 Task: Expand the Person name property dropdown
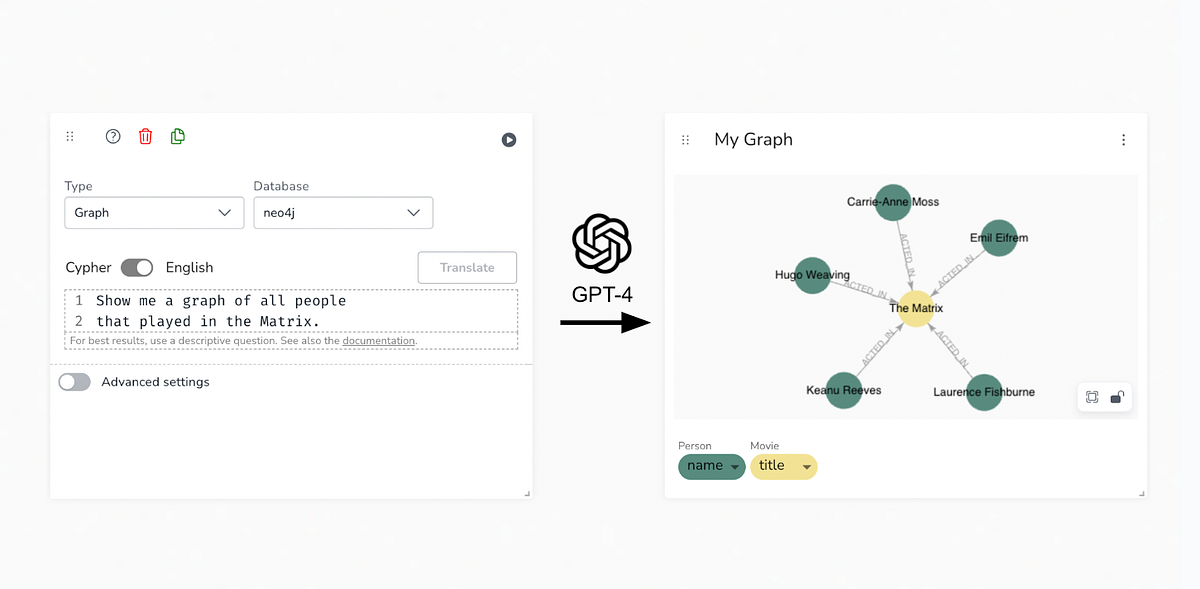point(711,466)
